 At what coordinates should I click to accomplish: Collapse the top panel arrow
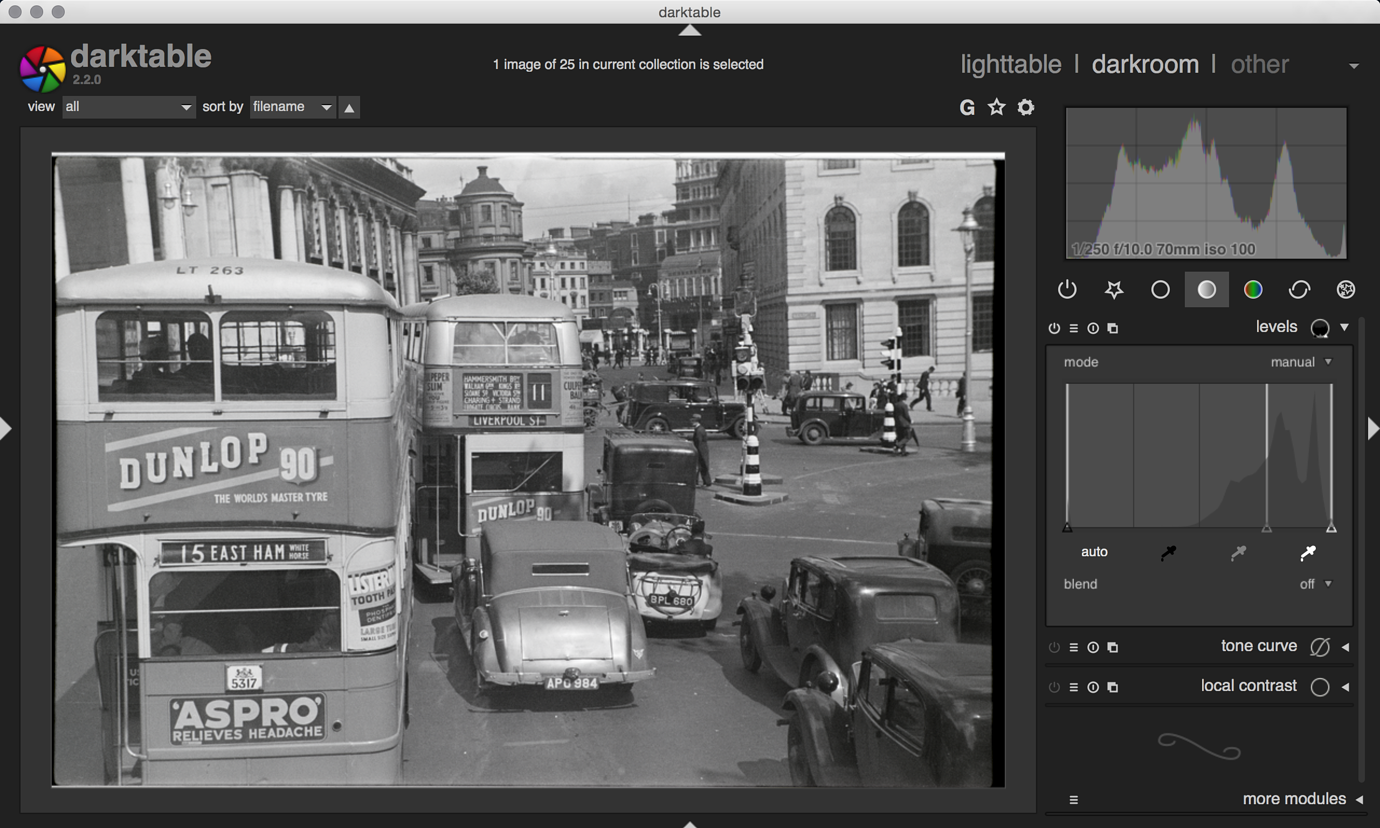click(x=690, y=30)
